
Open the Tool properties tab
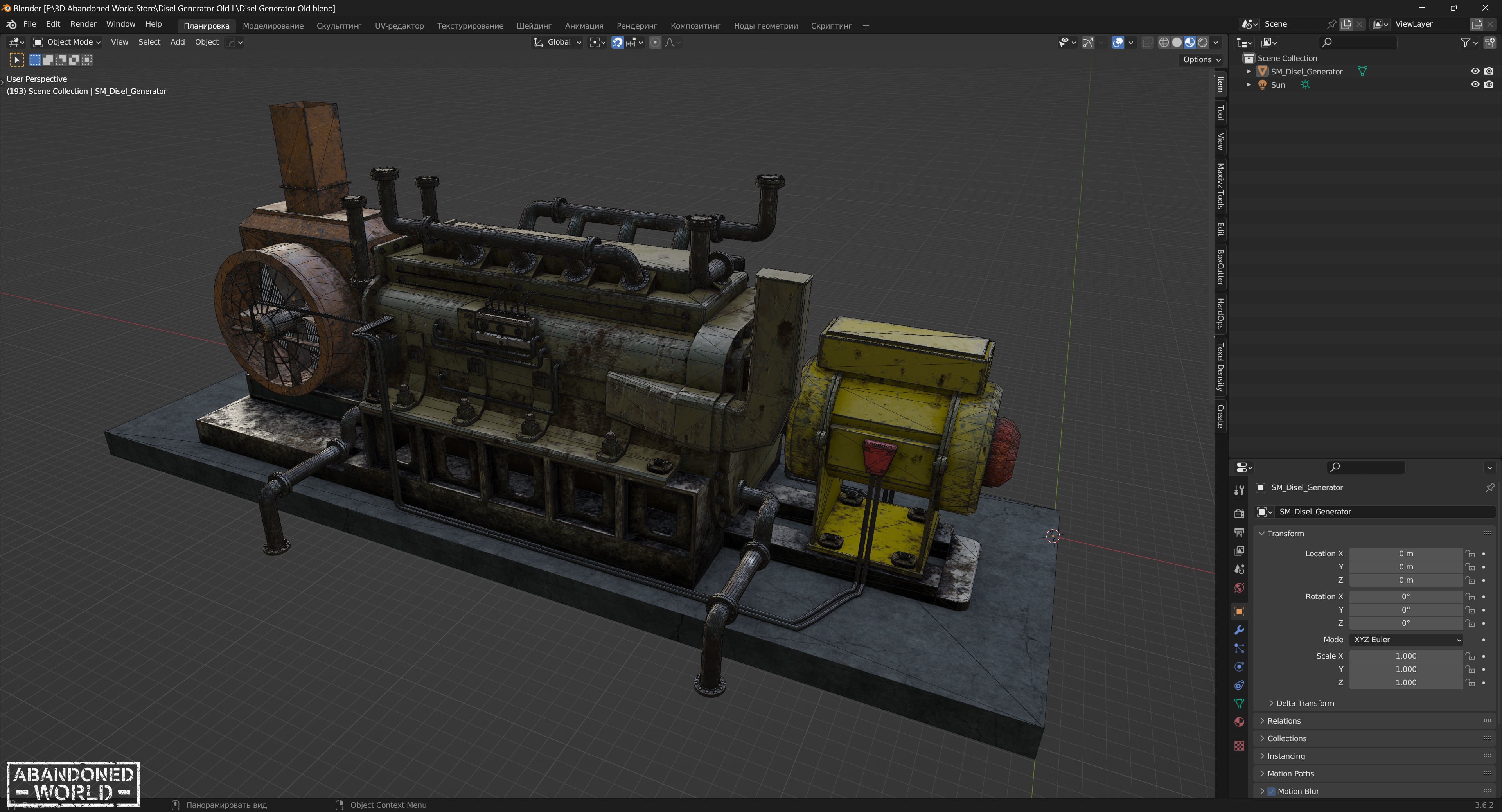pos(1239,491)
